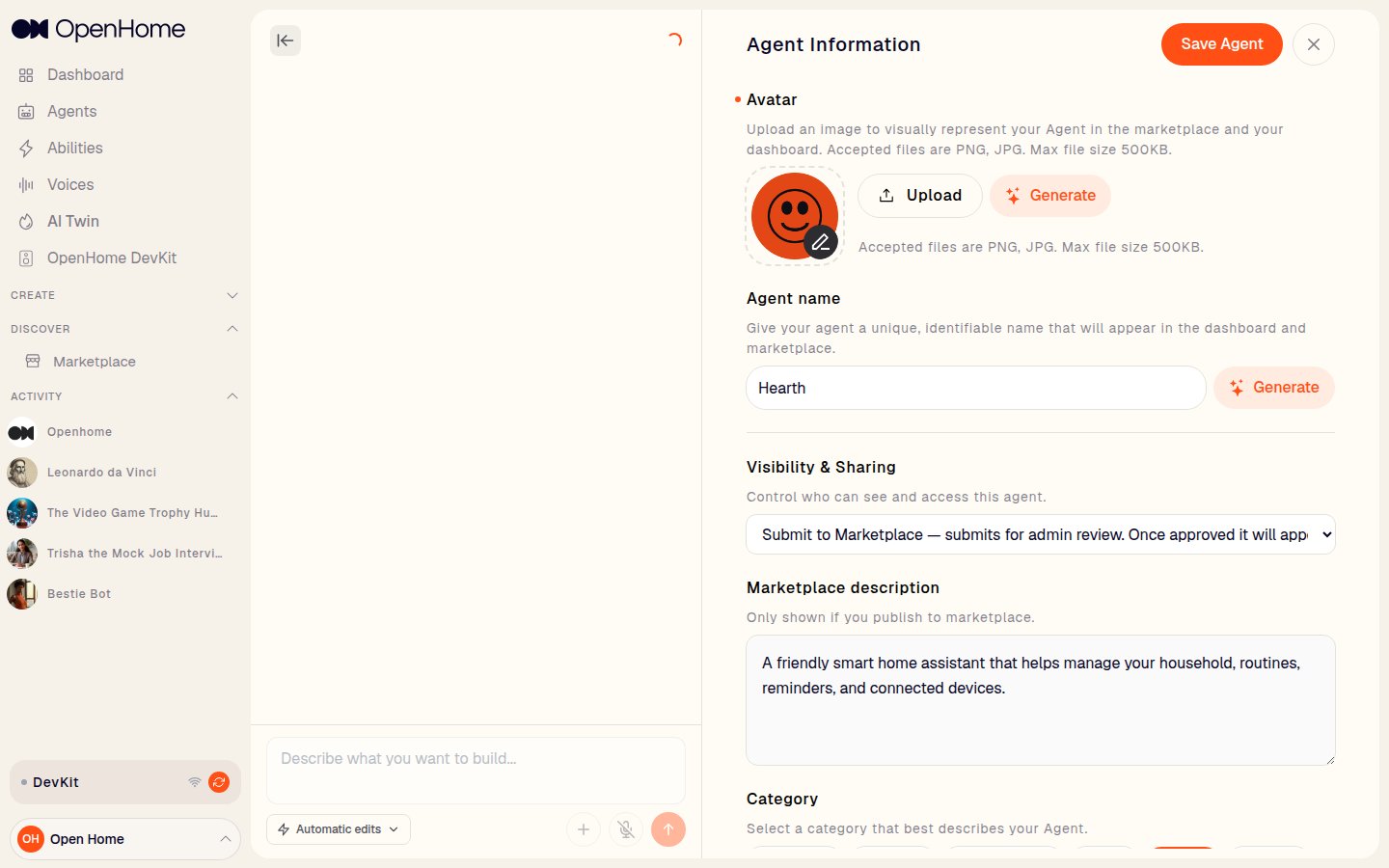Click the OH account avatar

pyautogui.click(x=31, y=839)
